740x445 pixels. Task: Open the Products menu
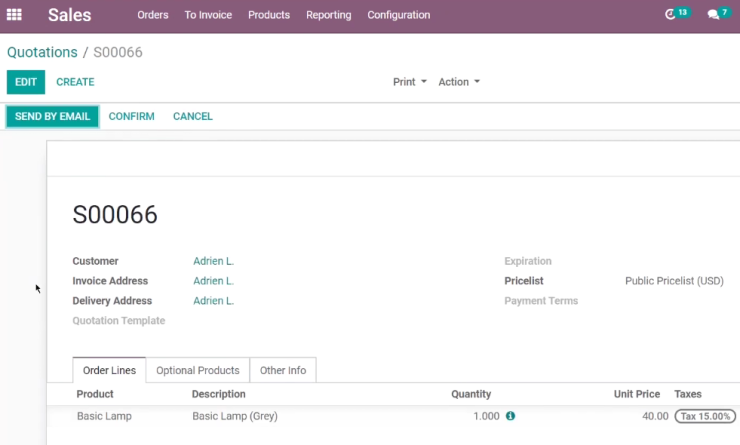point(269,15)
